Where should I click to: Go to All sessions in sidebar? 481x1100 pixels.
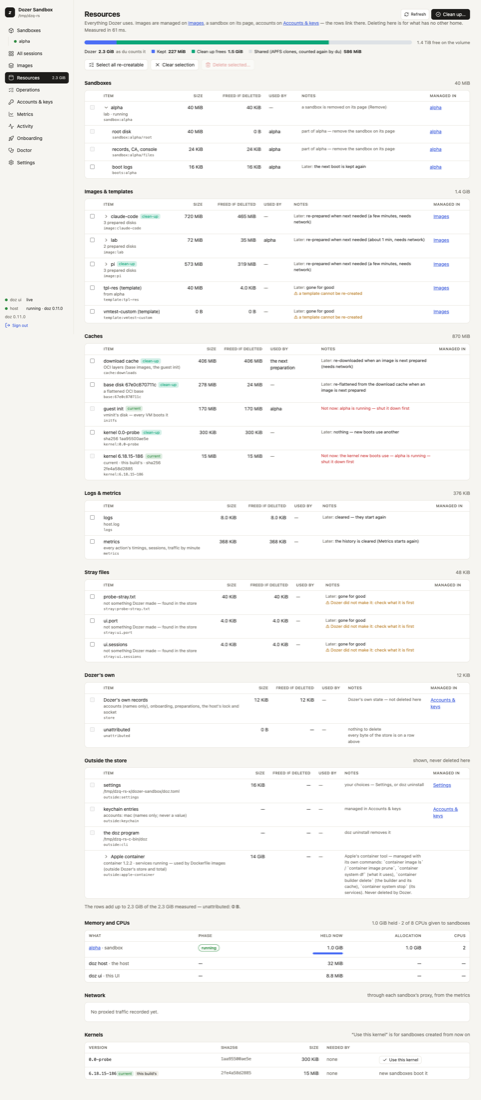click(36, 53)
